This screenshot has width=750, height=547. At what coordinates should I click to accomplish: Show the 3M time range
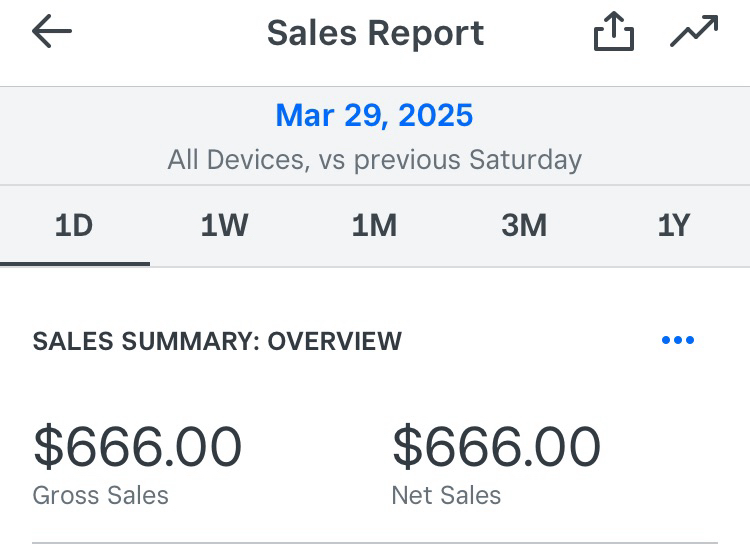pyautogui.click(x=524, y=226)
